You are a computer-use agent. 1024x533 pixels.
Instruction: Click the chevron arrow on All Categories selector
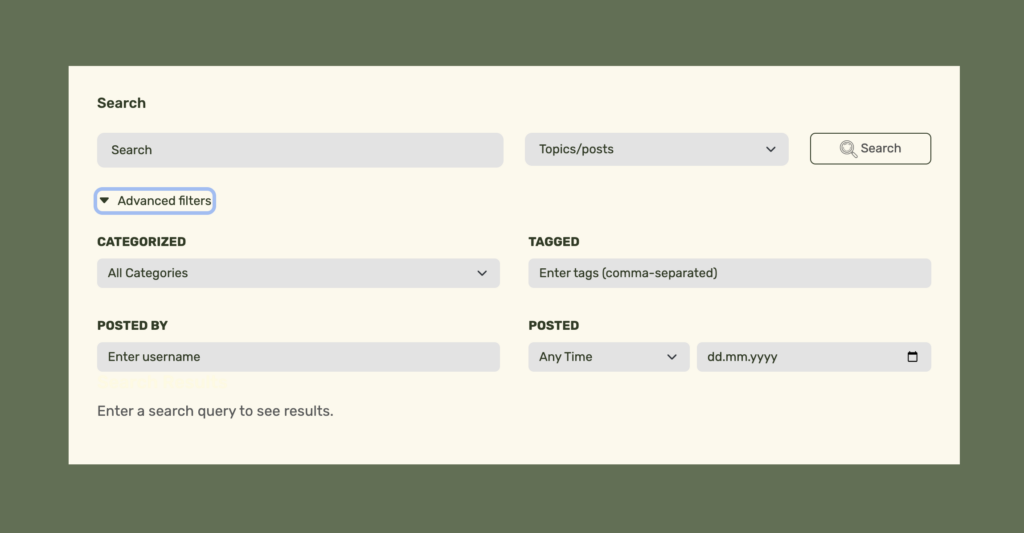pyautogui.click(x=482, y=273)
